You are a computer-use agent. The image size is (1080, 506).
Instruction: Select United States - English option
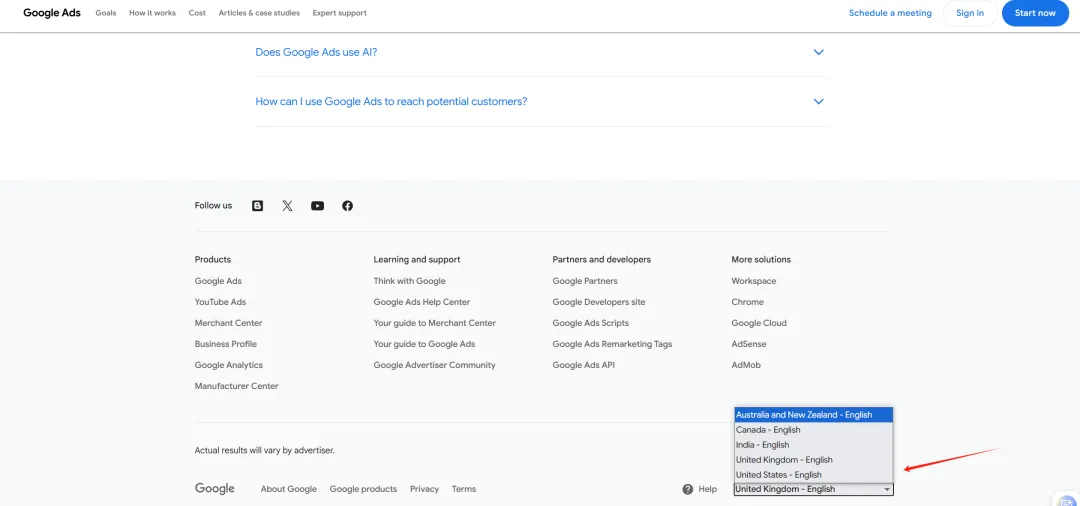pyautogui.click(x=813, y=475)
